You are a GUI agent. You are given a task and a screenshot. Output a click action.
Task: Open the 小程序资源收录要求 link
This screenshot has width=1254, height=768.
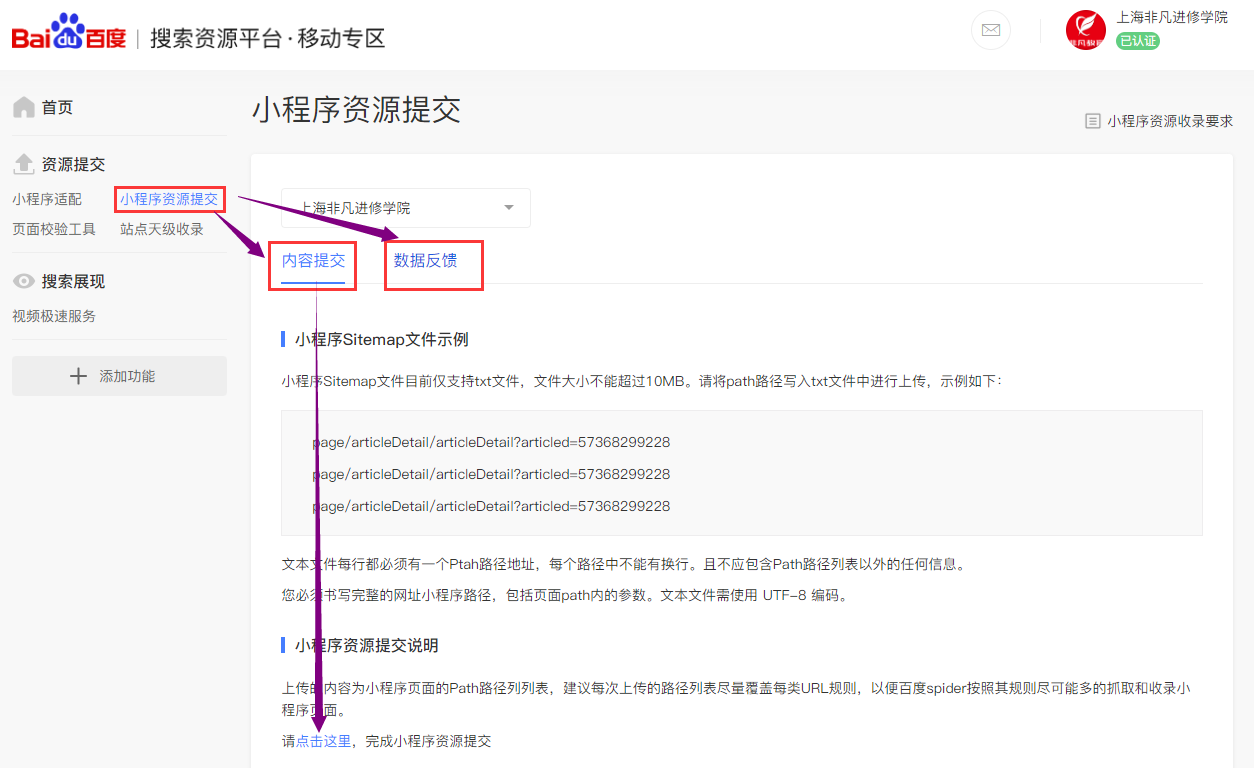1170,121
